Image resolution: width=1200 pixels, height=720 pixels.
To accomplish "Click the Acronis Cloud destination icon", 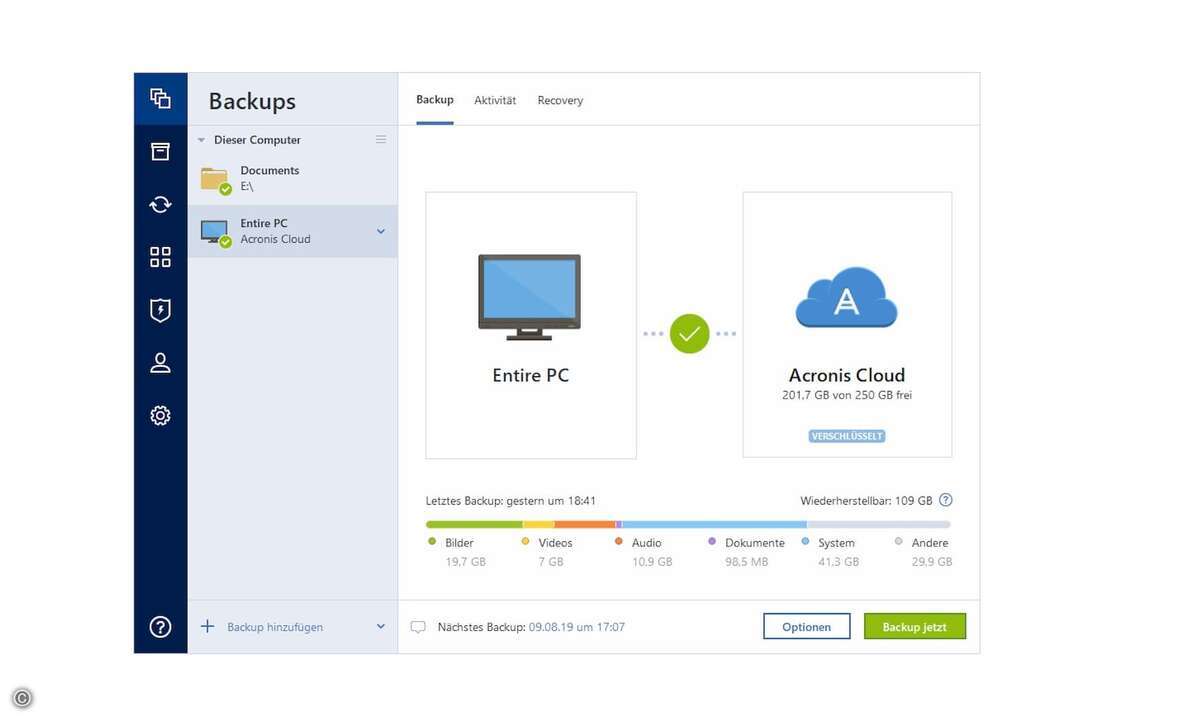I will point(847,297).
